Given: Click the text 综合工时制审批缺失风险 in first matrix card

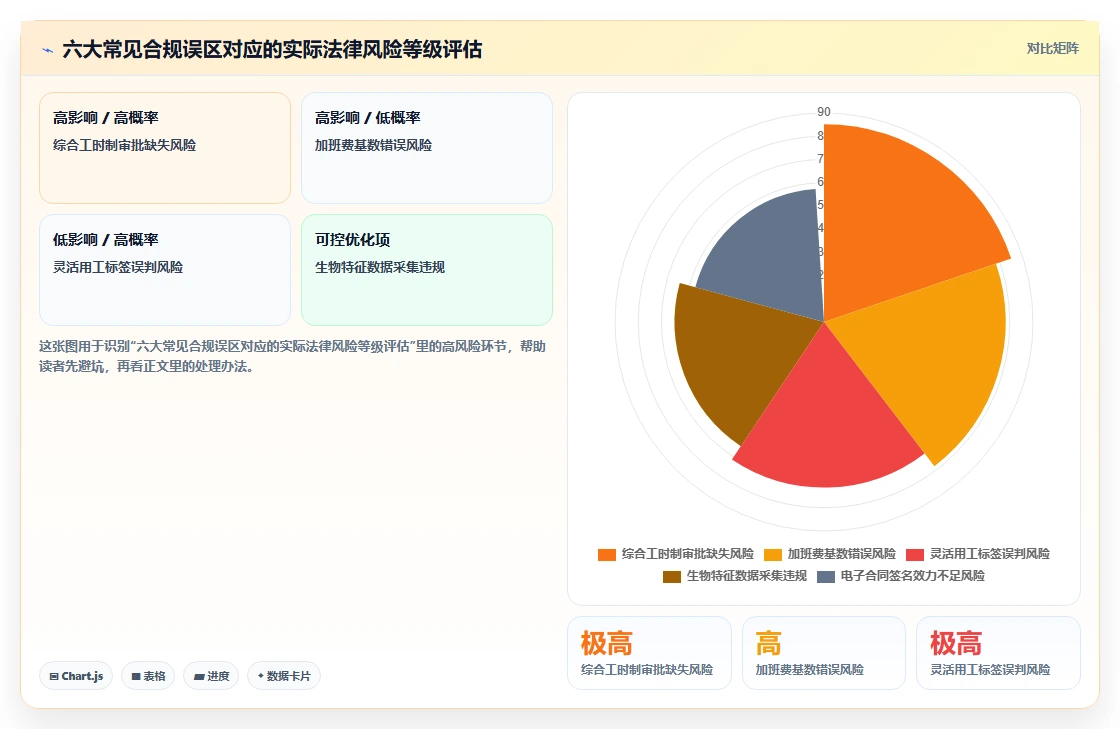Looking at the screenshot, I should tap(124, 146).
